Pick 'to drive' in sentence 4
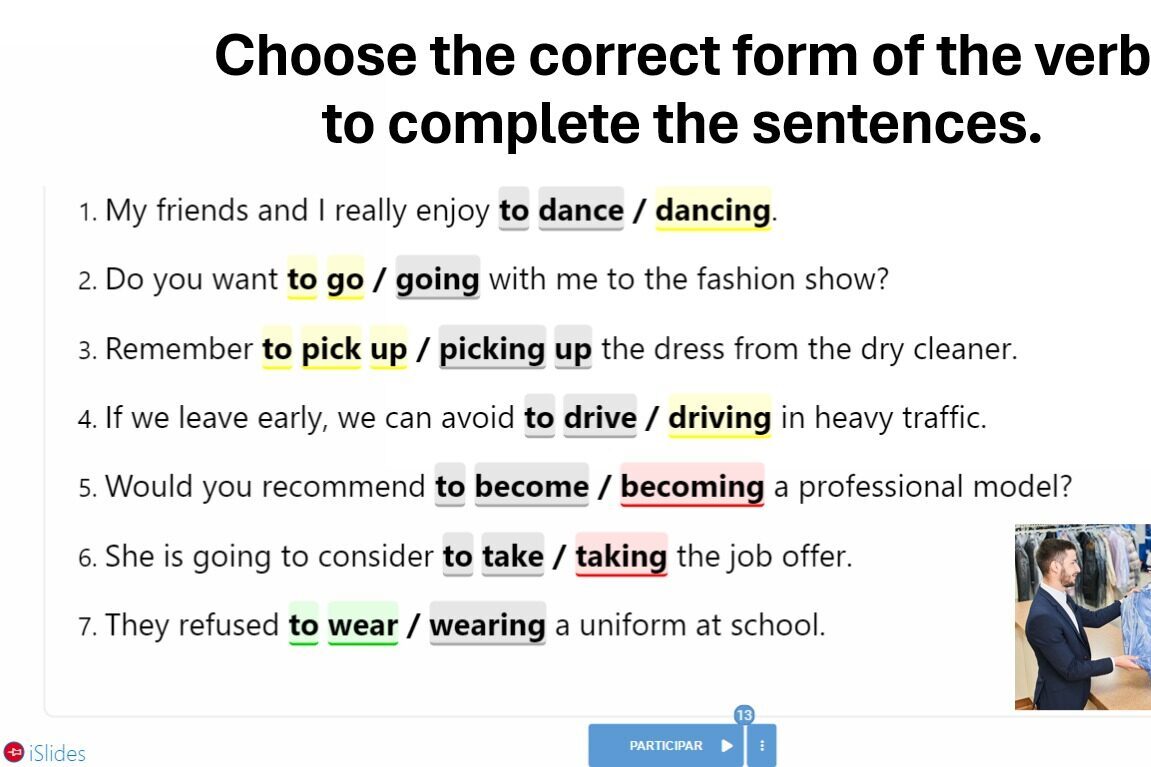Screen dimensions: 1151x767 coord(580,417)
